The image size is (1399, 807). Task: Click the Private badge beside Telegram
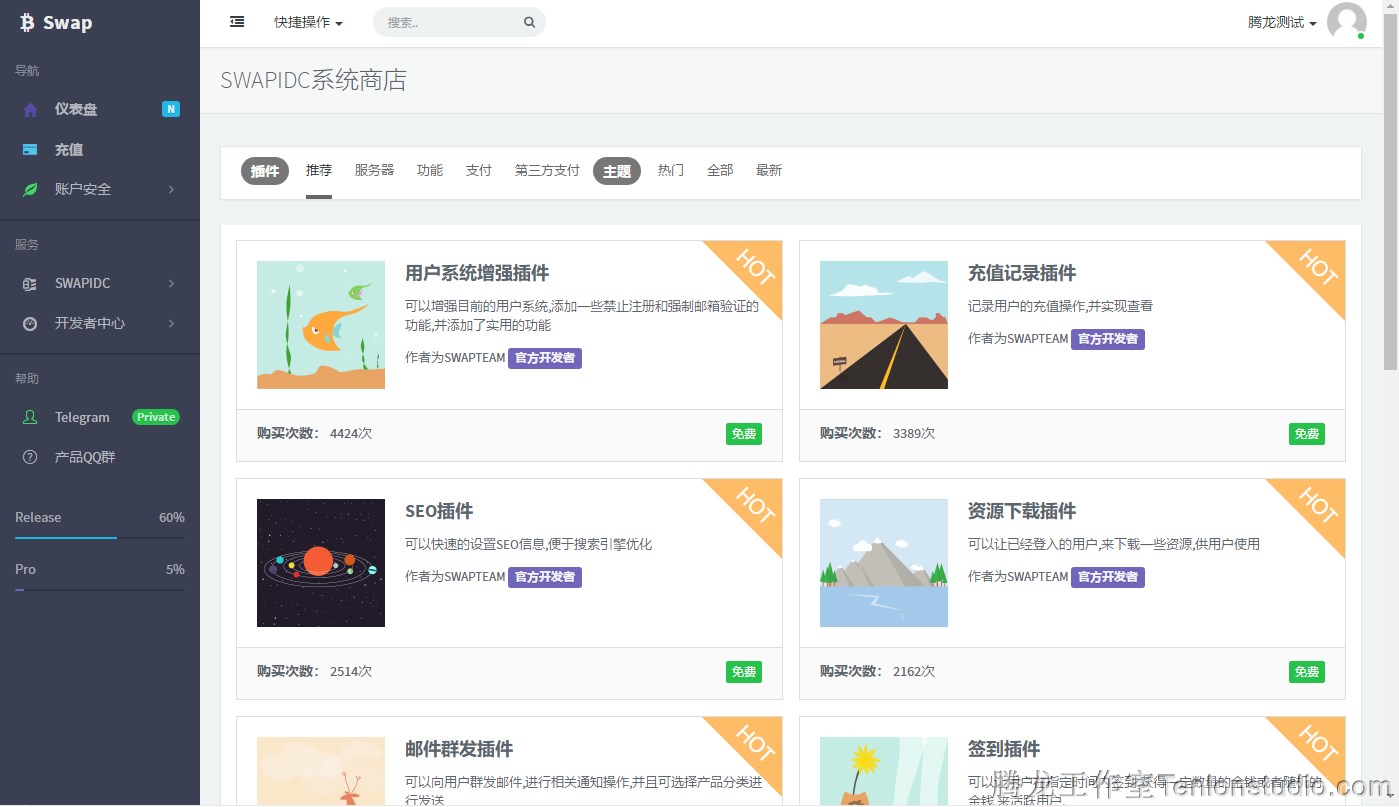click(156, 417)
